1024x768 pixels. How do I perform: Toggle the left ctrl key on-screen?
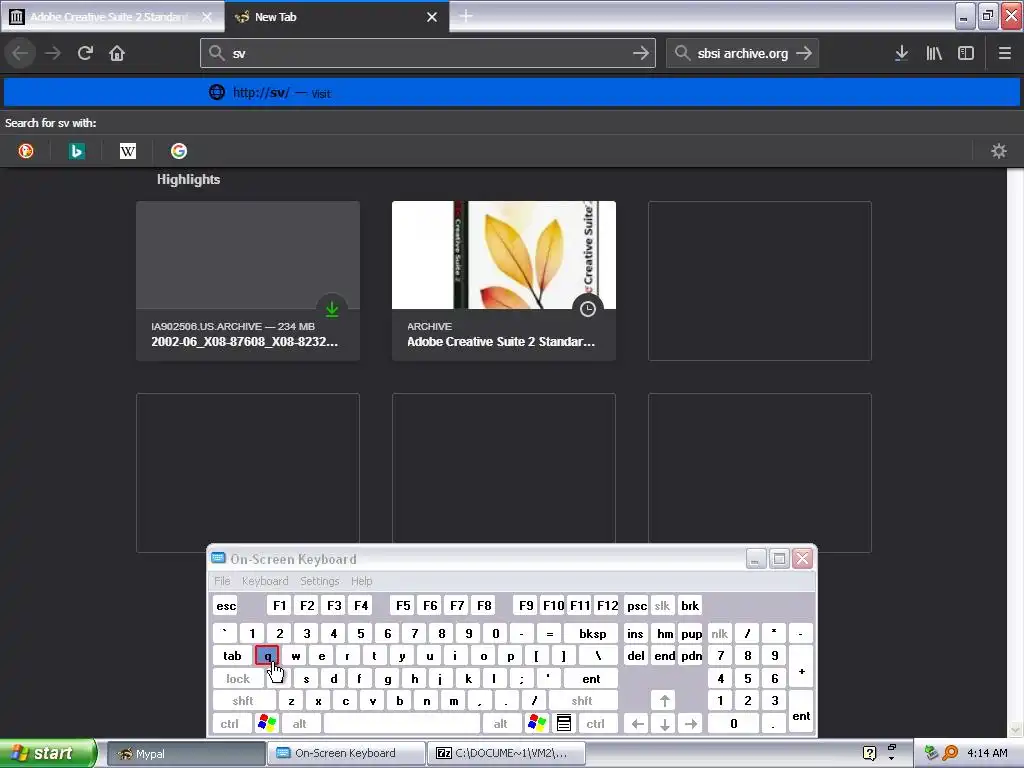click(x=229, y=724)
